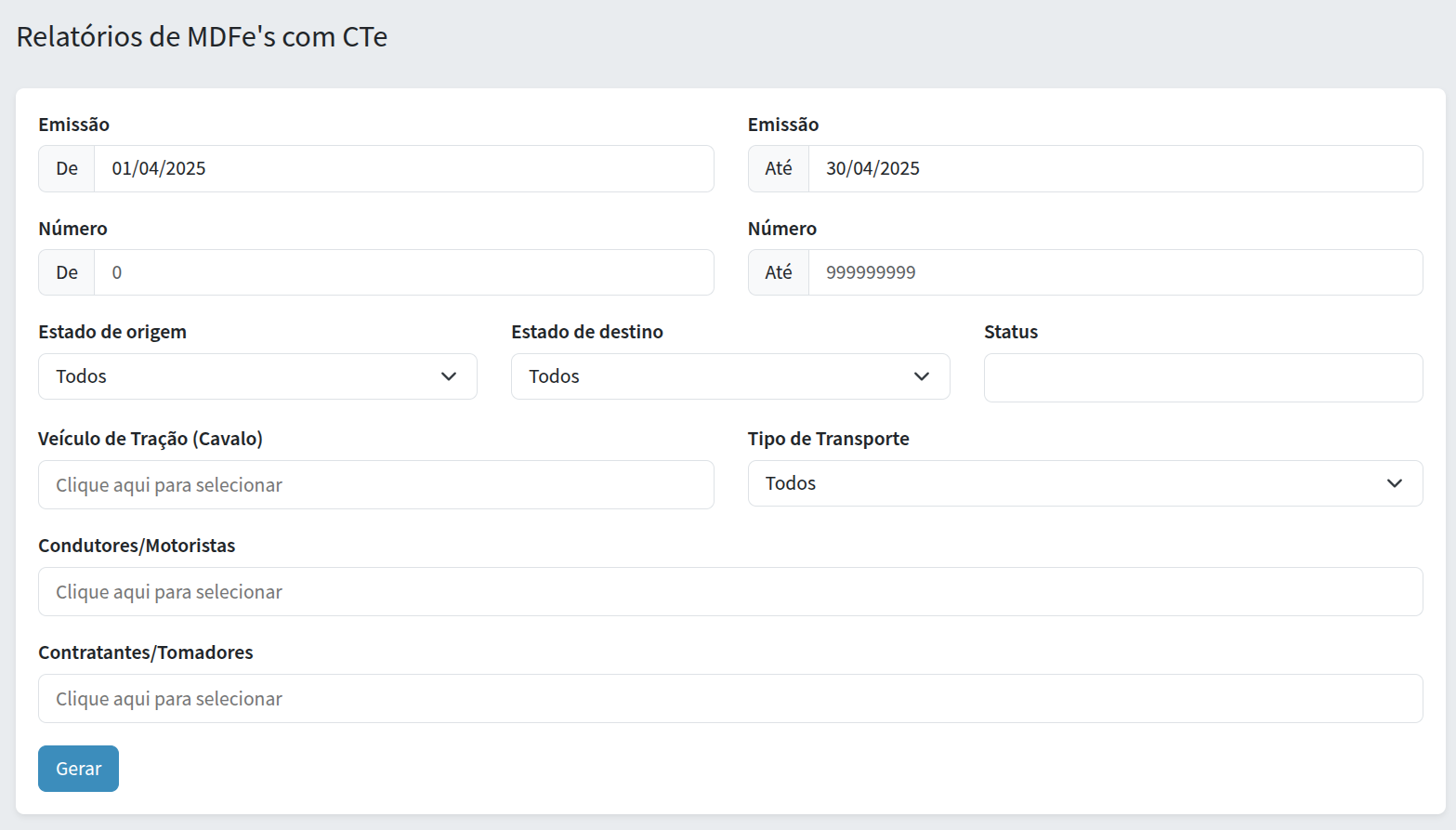The image size is (1456, 830).
Task: Click the empty Status selection field
Action: [x=1202, y=377]
